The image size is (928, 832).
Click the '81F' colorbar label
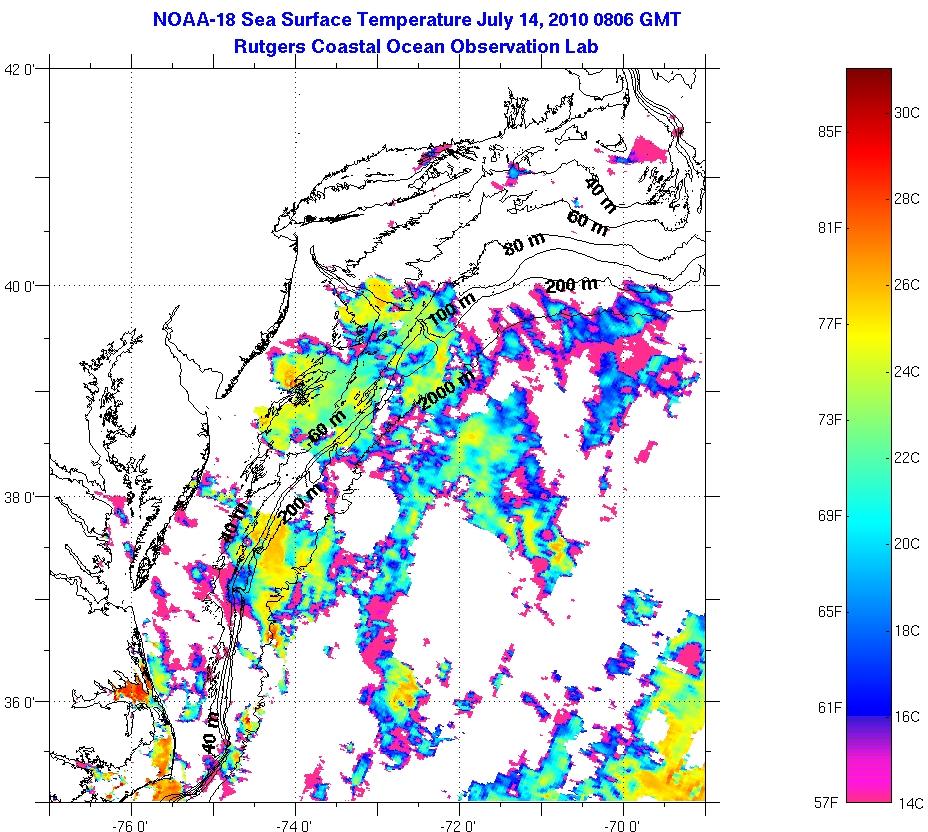tap(829, 227)
